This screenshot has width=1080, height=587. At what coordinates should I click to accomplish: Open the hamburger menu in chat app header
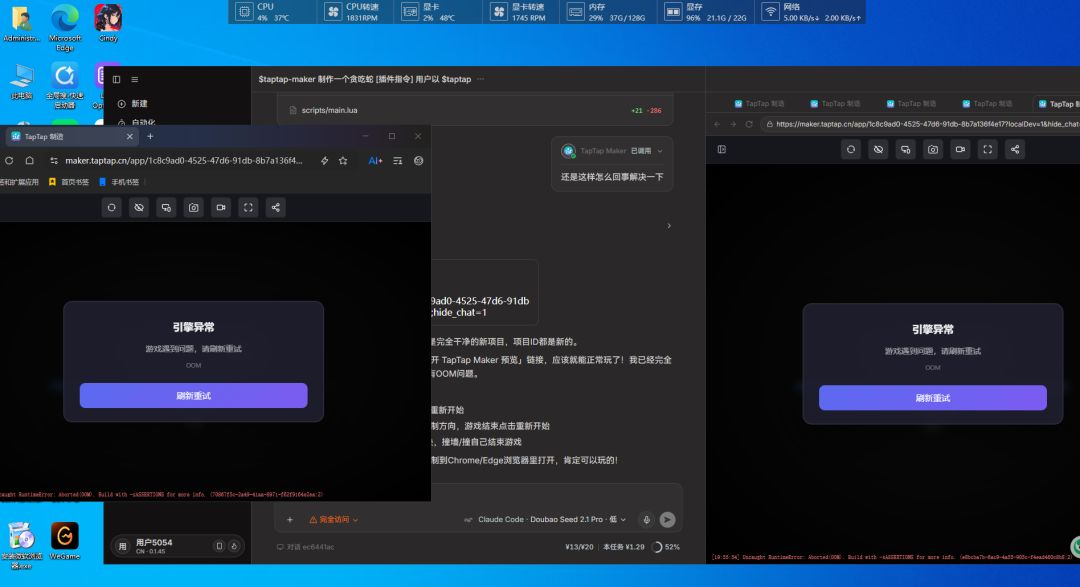134,79
